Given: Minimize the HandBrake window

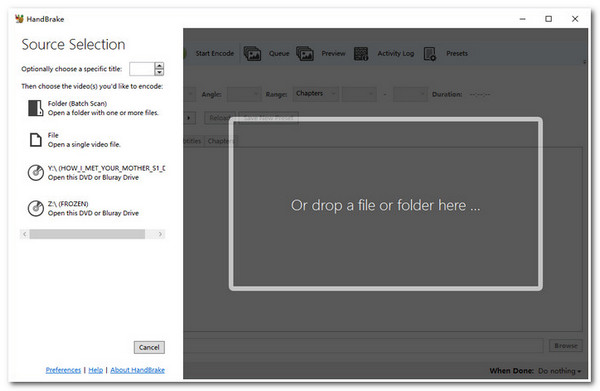Looking at the screenshot, I should point(522,19).
